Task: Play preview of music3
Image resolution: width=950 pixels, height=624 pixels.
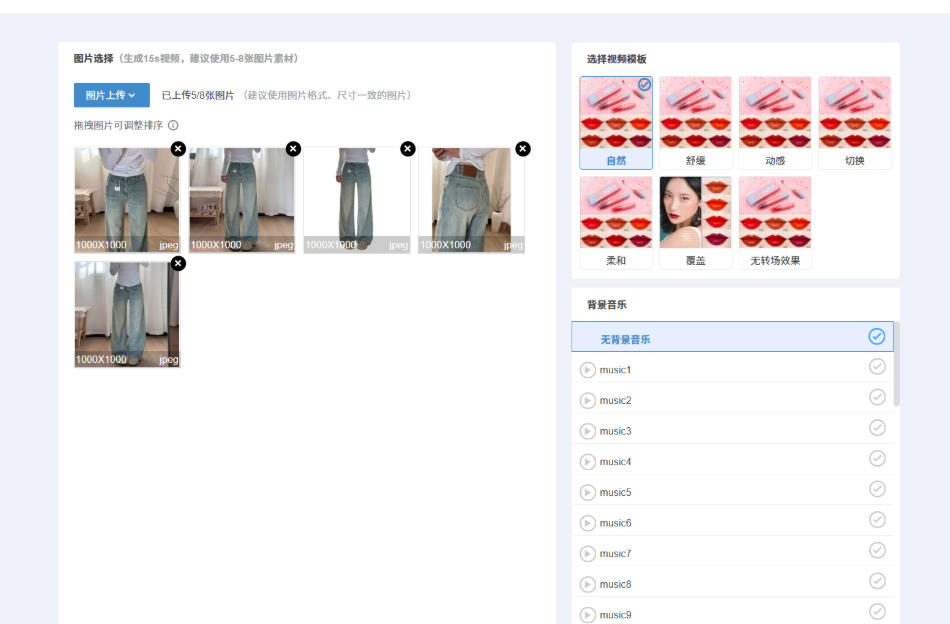Action: pyautogui.click(x=587, y=431)
